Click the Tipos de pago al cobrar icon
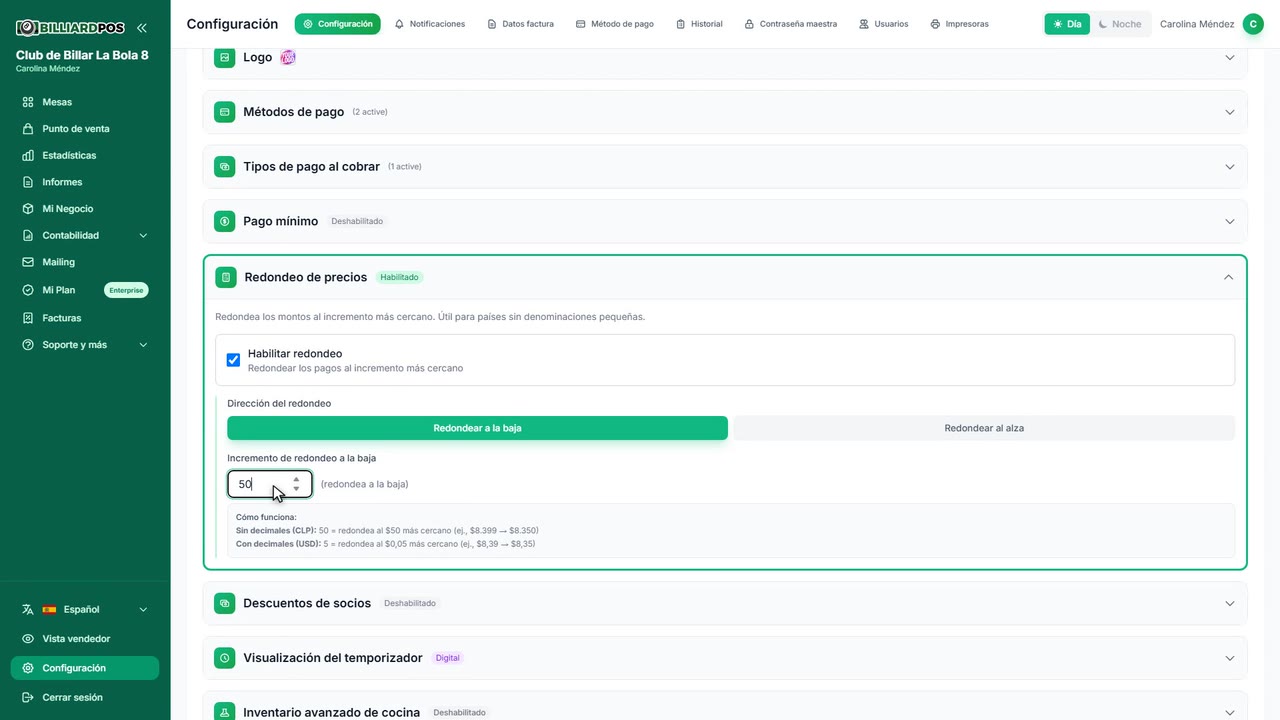 tap(225, 166)
